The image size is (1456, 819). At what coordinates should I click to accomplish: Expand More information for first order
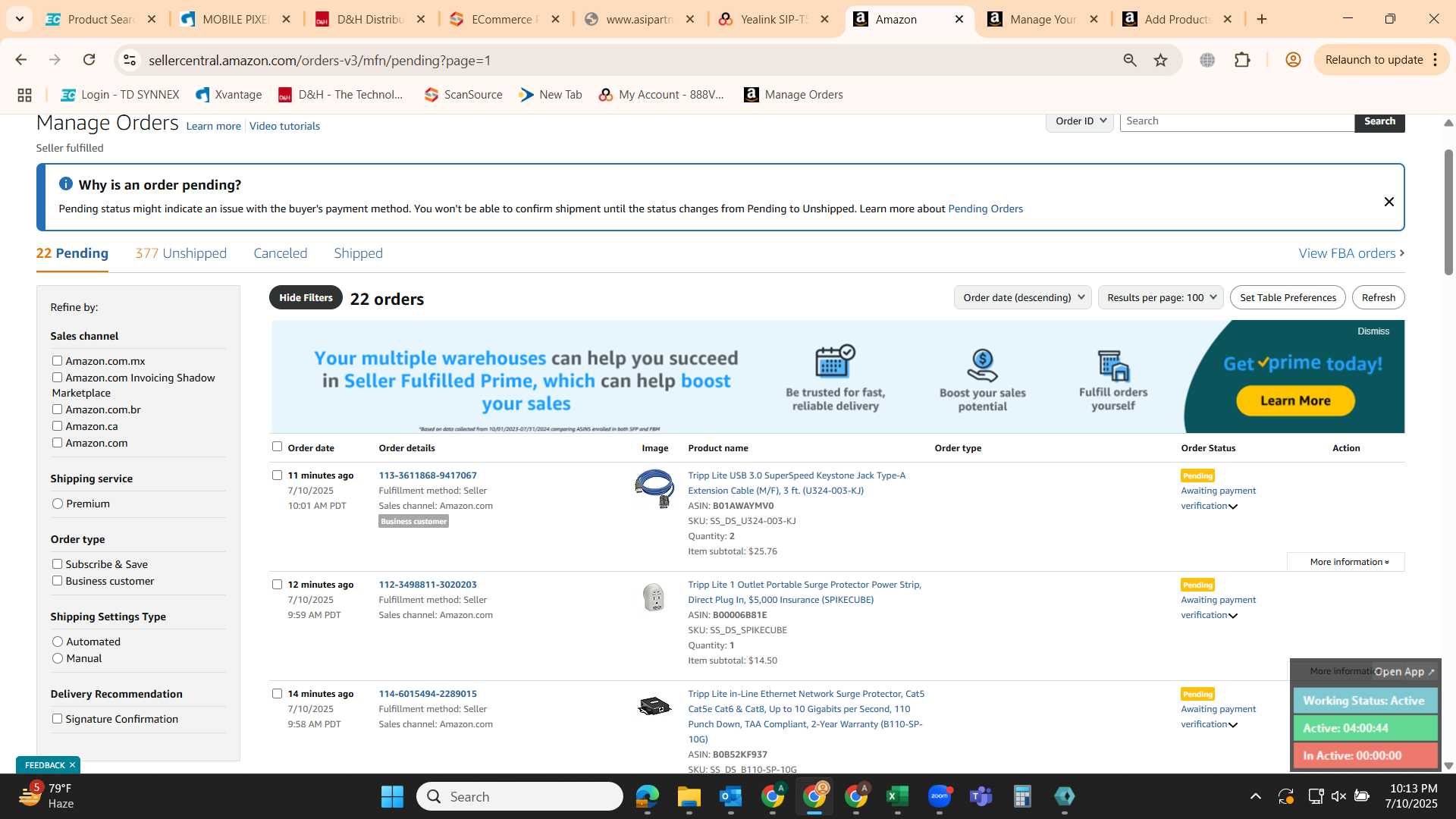click(x=1346, y=562)
